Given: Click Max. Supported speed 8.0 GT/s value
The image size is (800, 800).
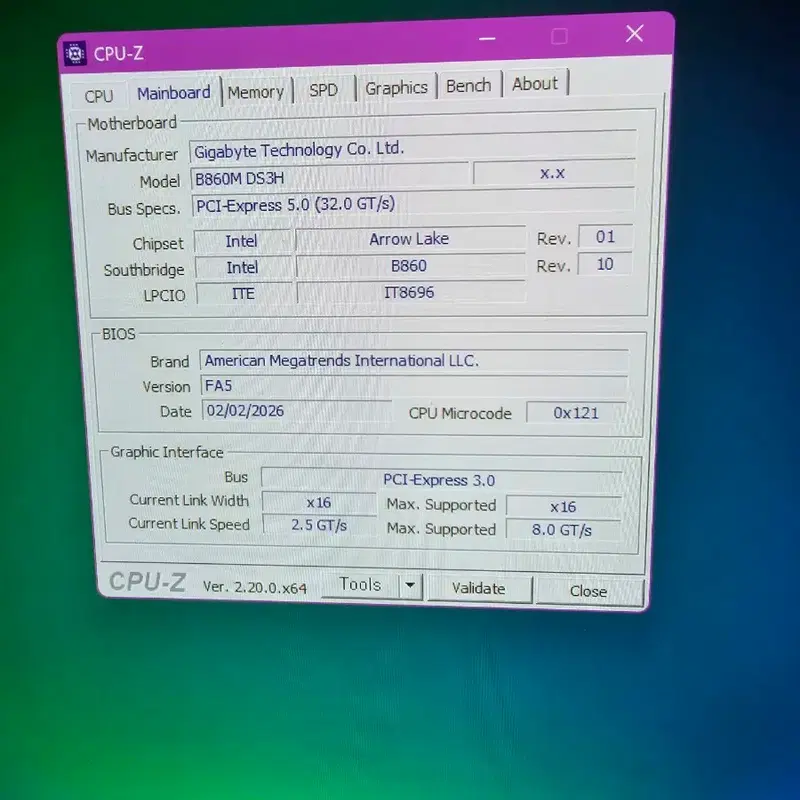Looking at the screenshot, I should click(562, 530).
